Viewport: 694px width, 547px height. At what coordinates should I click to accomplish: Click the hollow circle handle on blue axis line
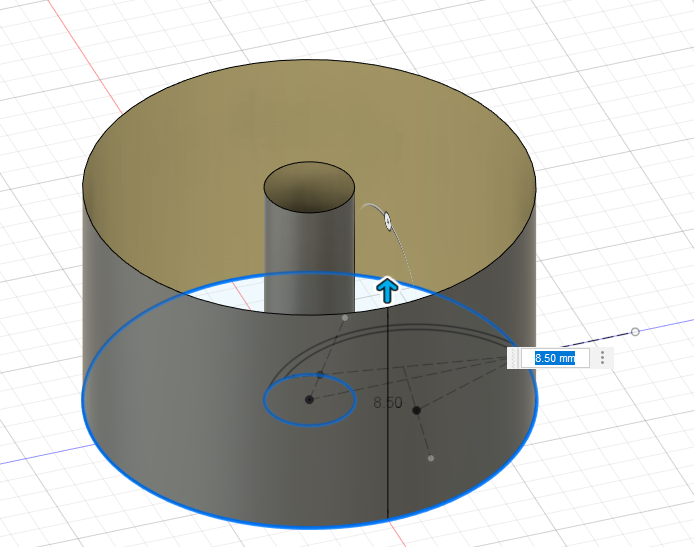(x=635, y=331)
